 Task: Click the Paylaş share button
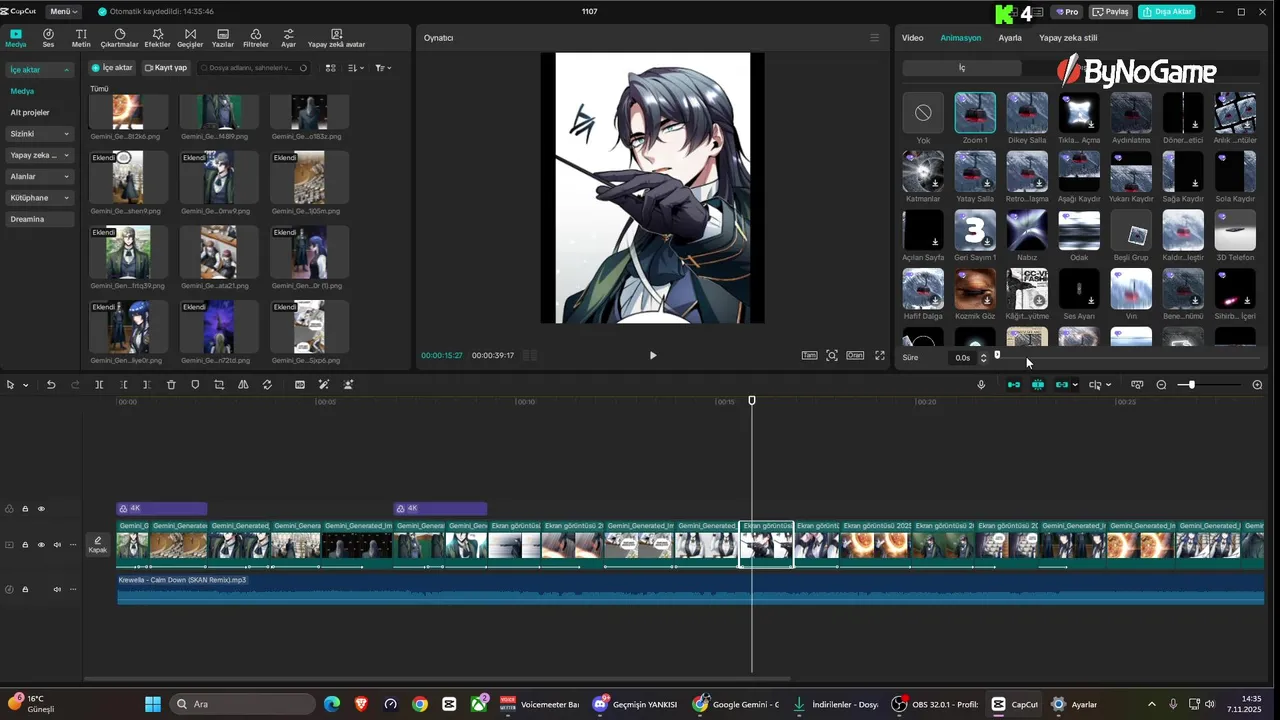coord(1110,11)
